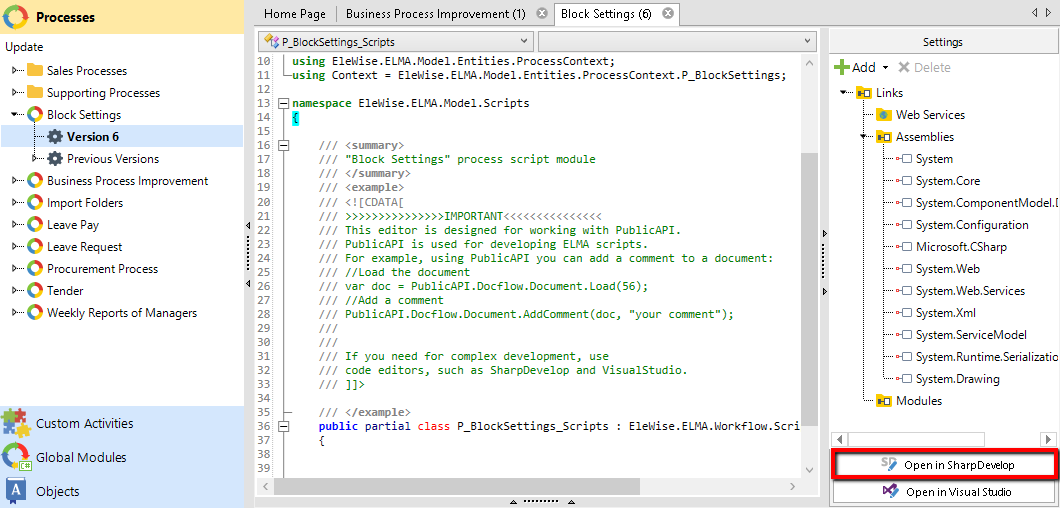The height and width of the screenshot is (508, 1060).
Task: Click the Global Modules icon
Action: point(16,457)
